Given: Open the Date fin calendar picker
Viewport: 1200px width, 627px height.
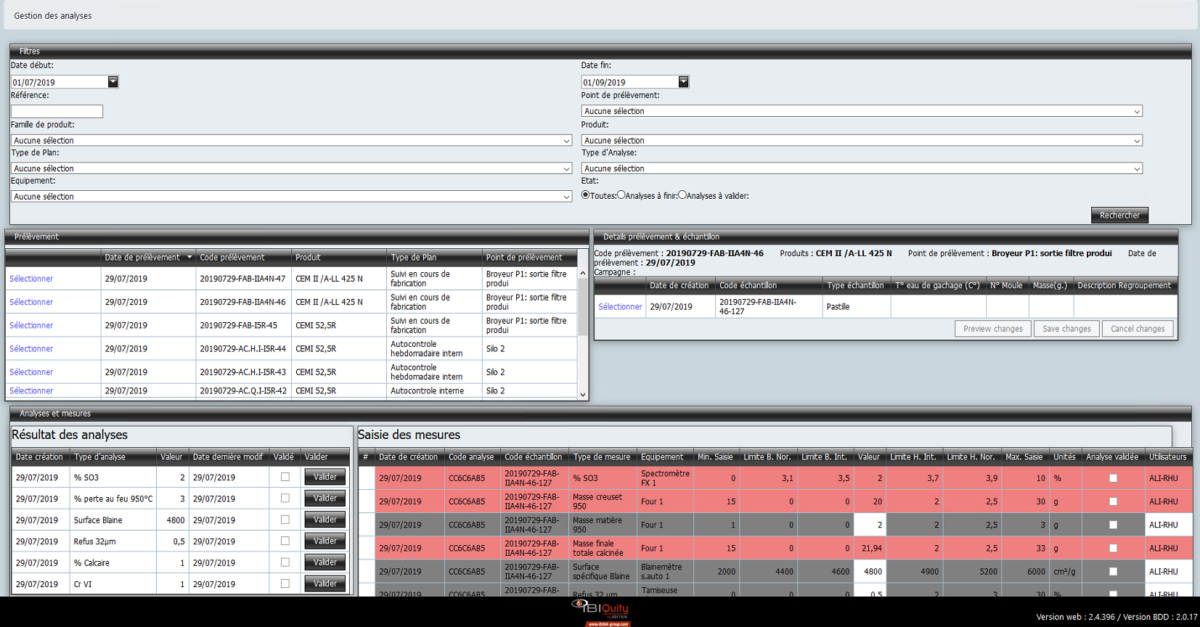Looking at the screenshot, I should point(683,82).
